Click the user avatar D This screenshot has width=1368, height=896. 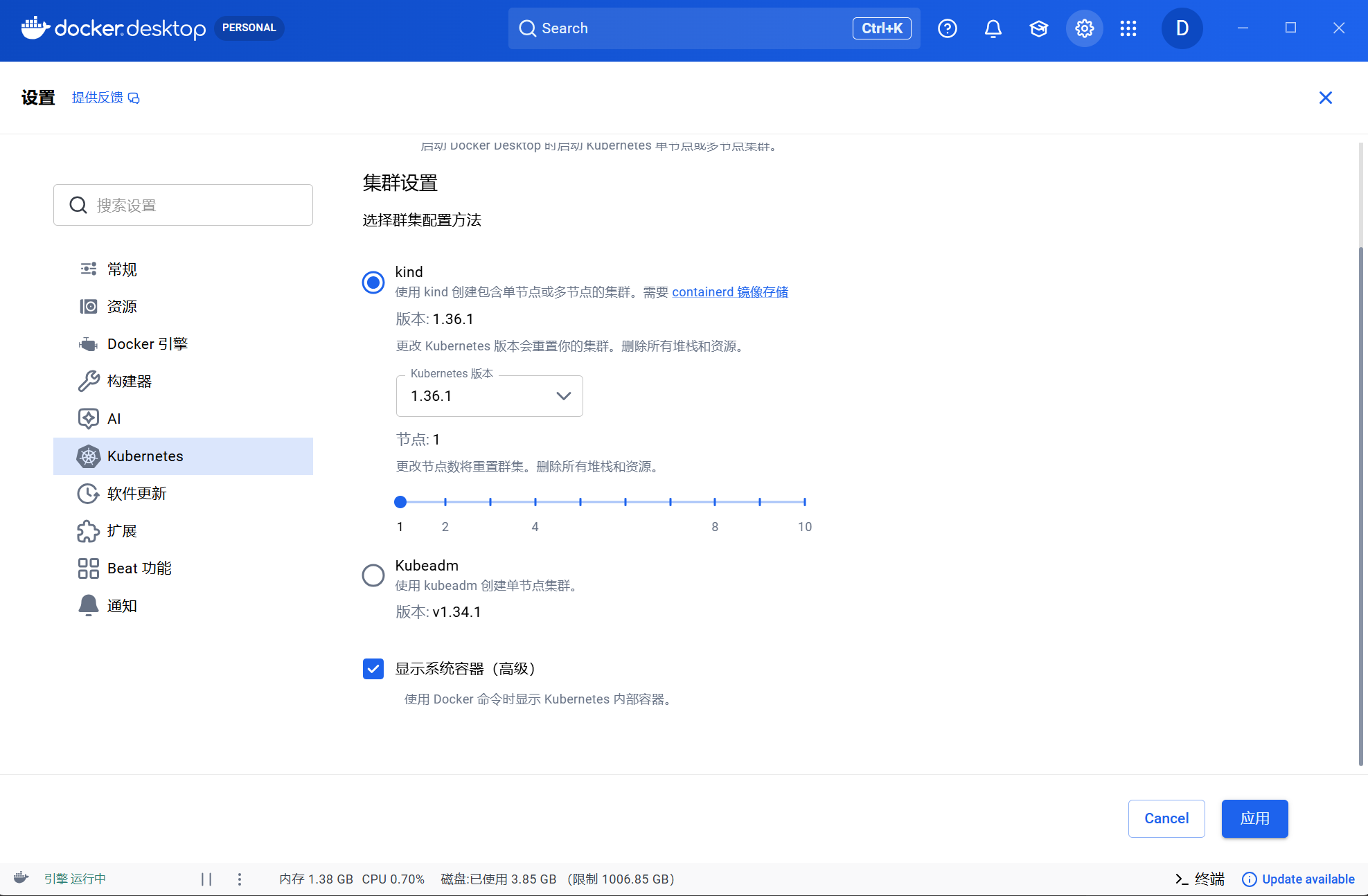click(x=1182, y=28)
